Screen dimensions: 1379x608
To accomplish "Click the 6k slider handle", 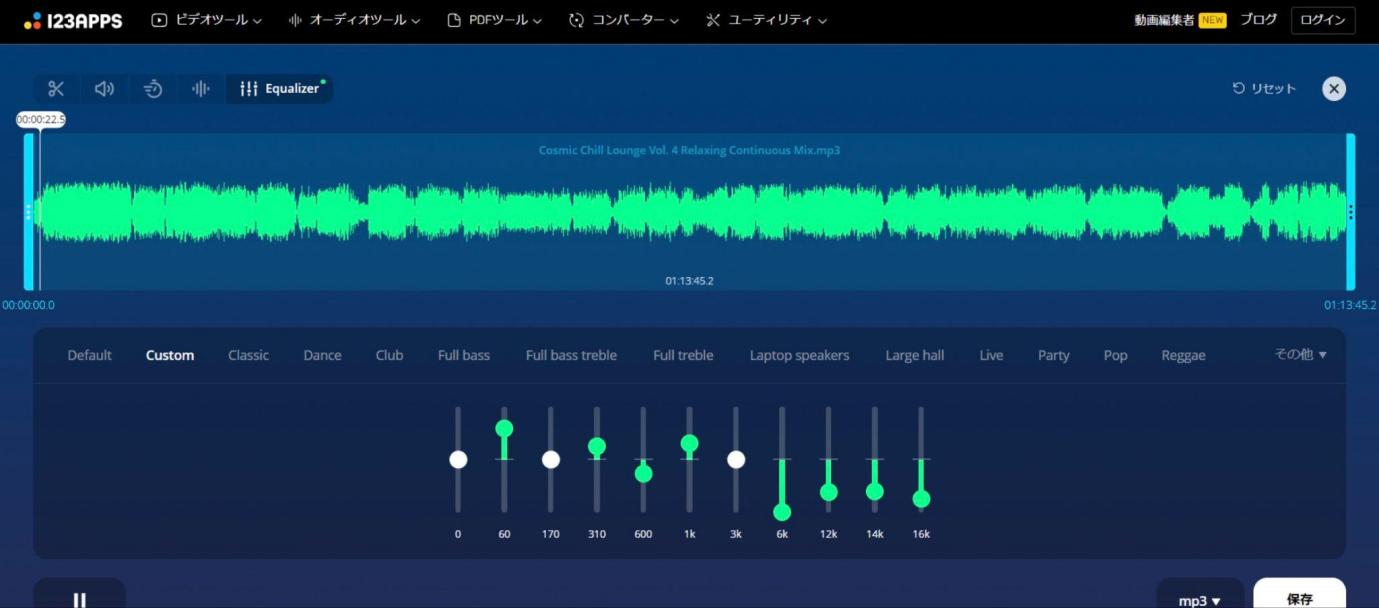I will pyautogui.click(x=782, y=512).
